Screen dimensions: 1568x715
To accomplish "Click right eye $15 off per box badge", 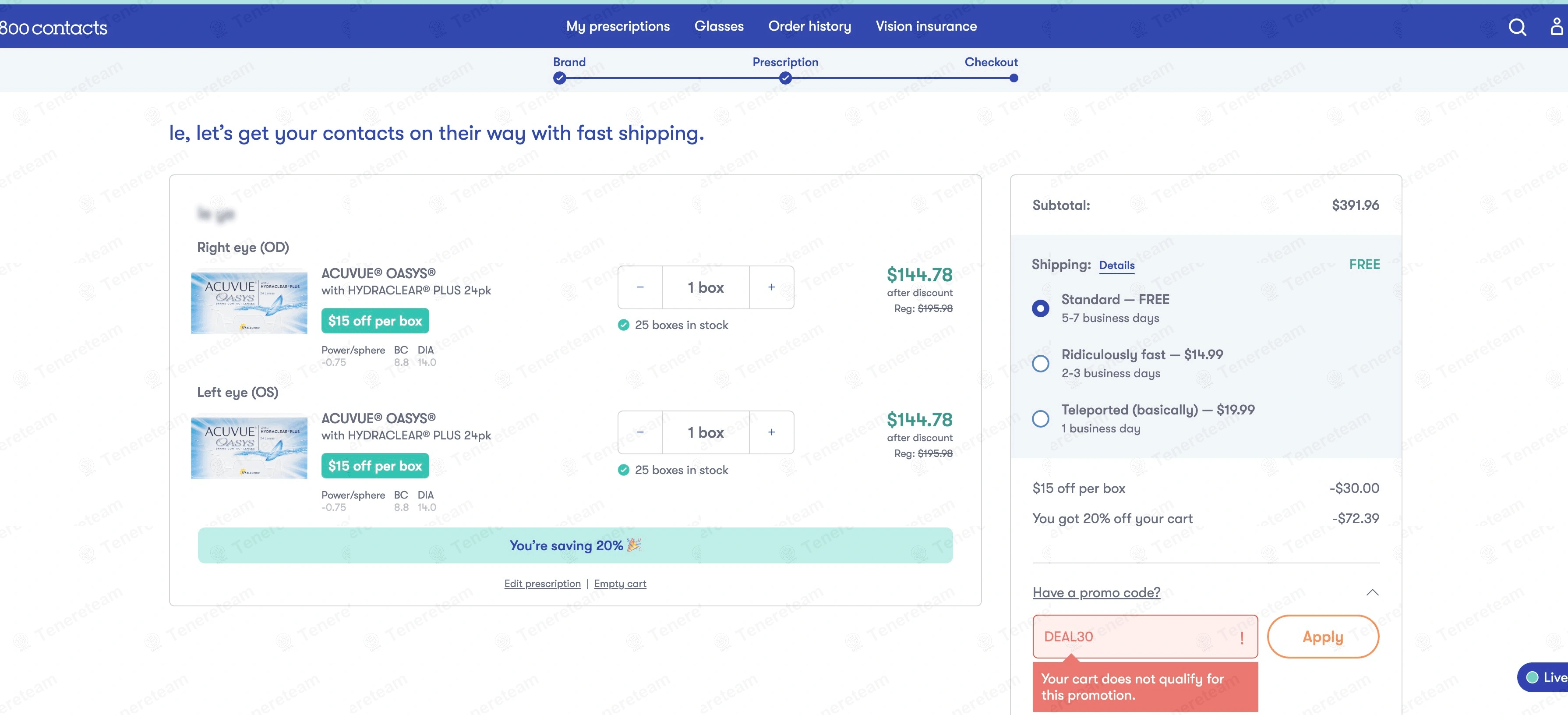I will (x=375, y=321).
